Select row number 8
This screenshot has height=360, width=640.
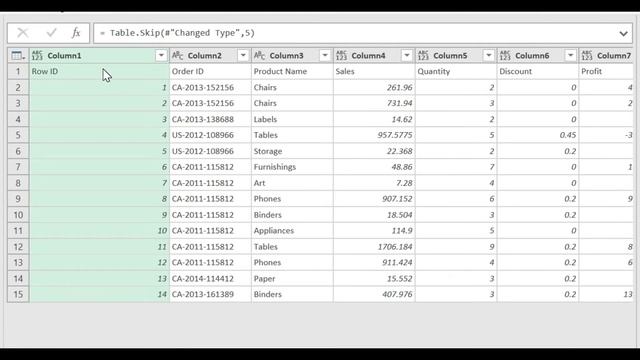(18, 183)
